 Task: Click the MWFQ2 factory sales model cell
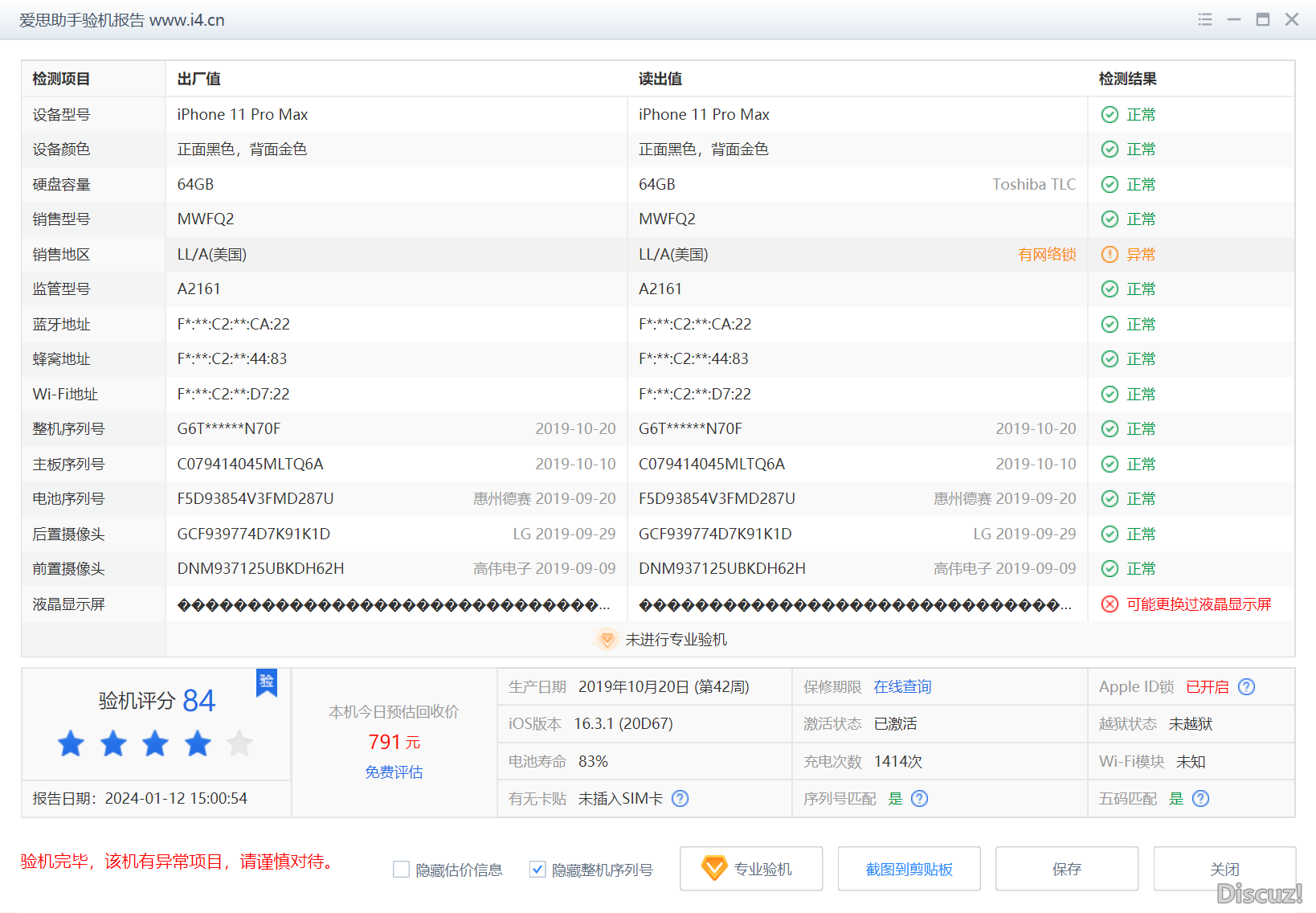(x=206, y=219)
